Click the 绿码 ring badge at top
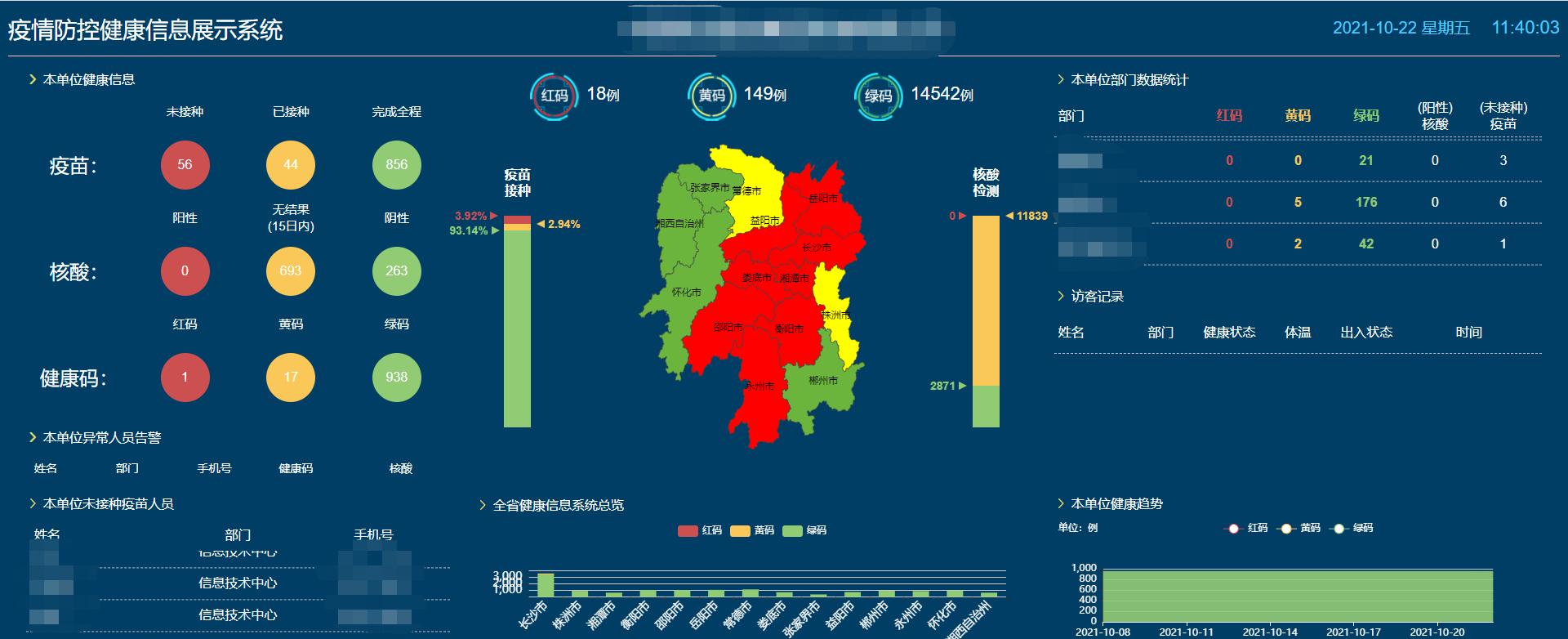The height and width of the screenshot is (639, 1568). point(879,96)
